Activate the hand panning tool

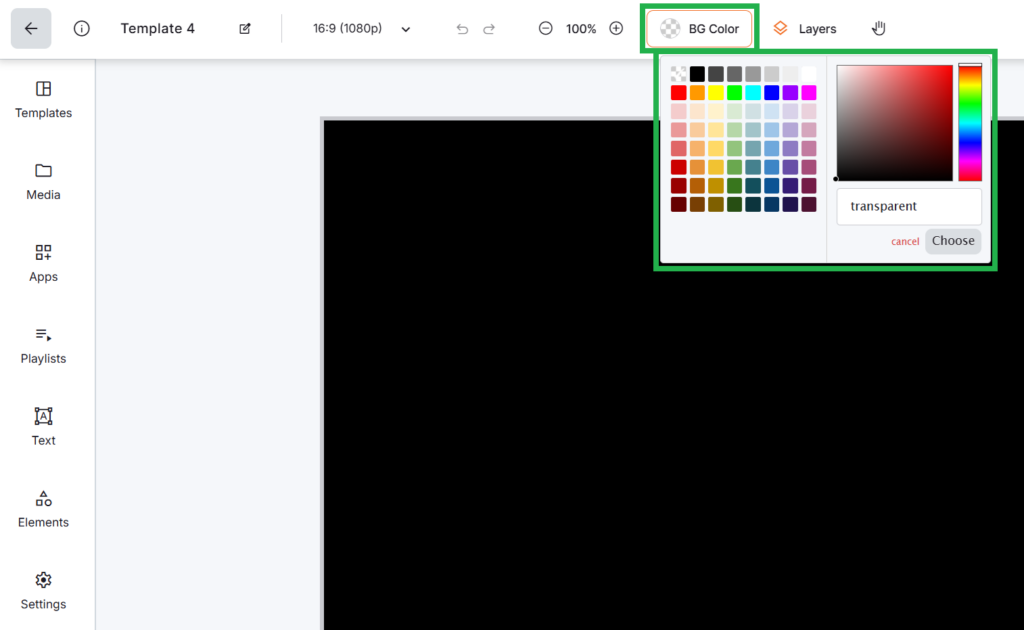[878, 28]
